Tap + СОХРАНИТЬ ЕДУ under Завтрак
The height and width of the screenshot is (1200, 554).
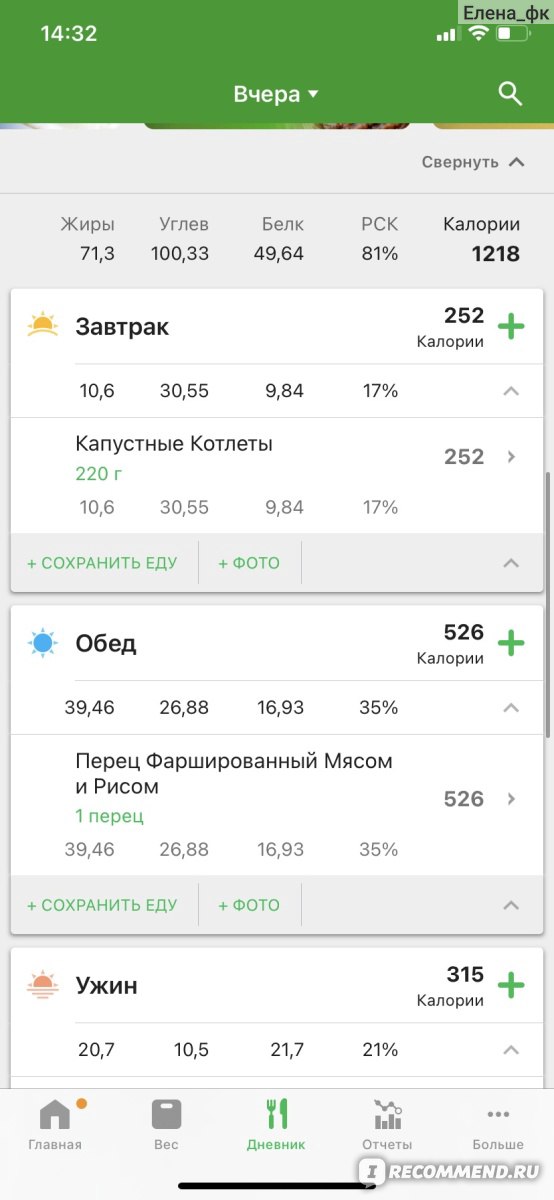point(102,563)
